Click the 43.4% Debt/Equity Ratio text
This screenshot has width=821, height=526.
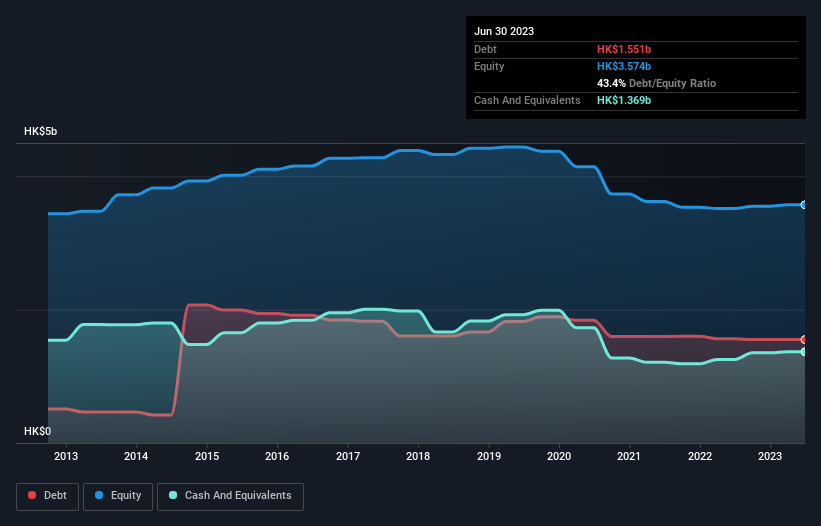(656, 83)
